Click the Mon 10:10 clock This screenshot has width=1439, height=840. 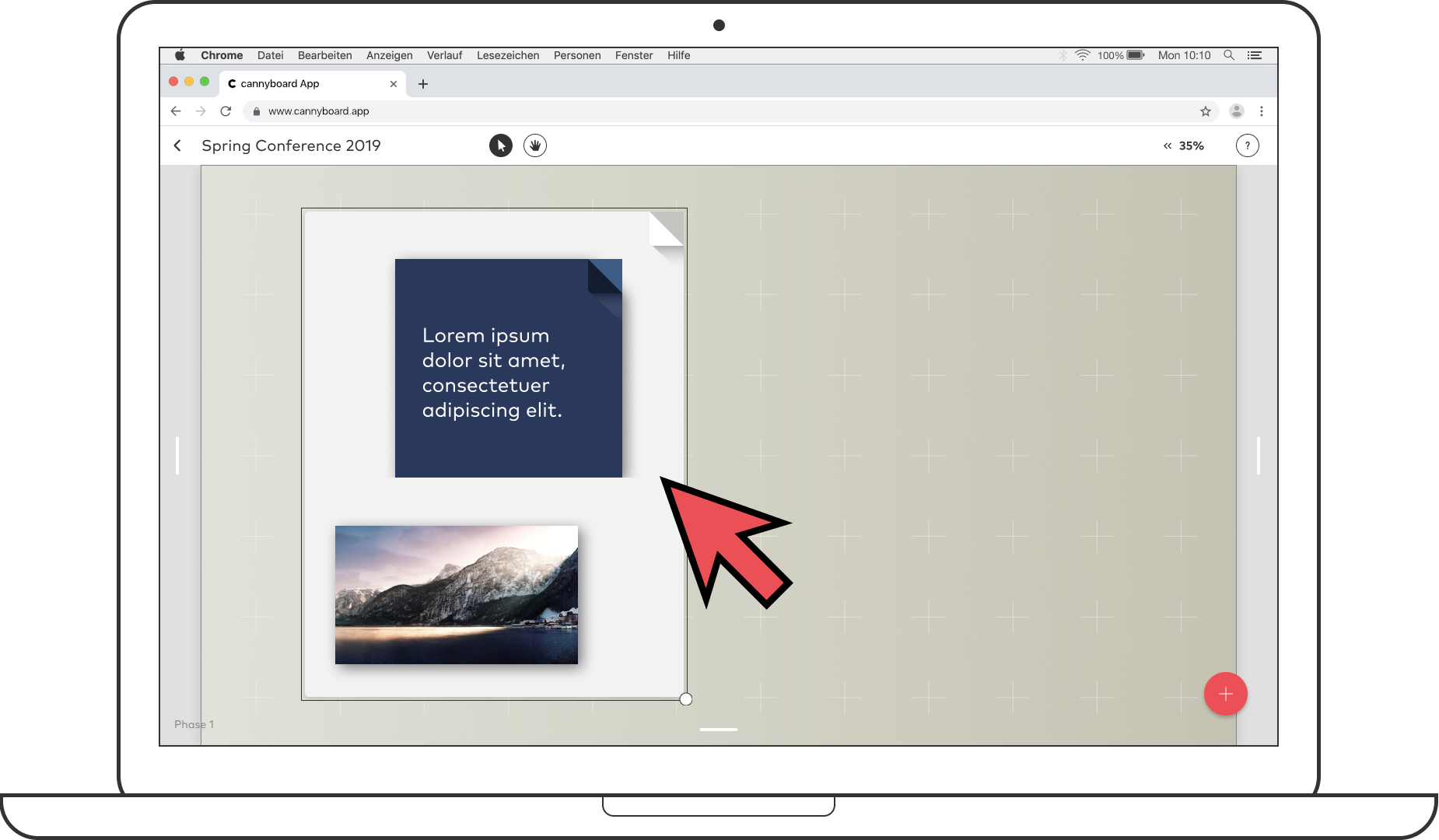pos(1184,55)
